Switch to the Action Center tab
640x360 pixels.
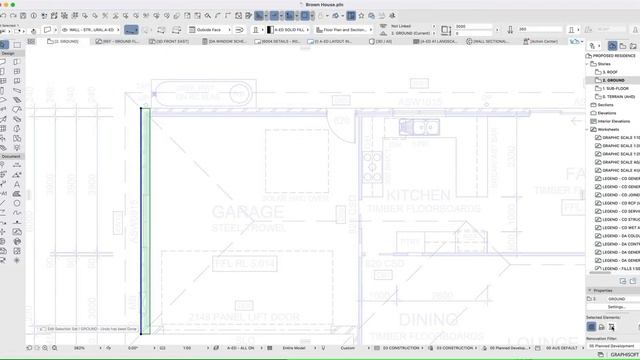click(x=541, y=41)
